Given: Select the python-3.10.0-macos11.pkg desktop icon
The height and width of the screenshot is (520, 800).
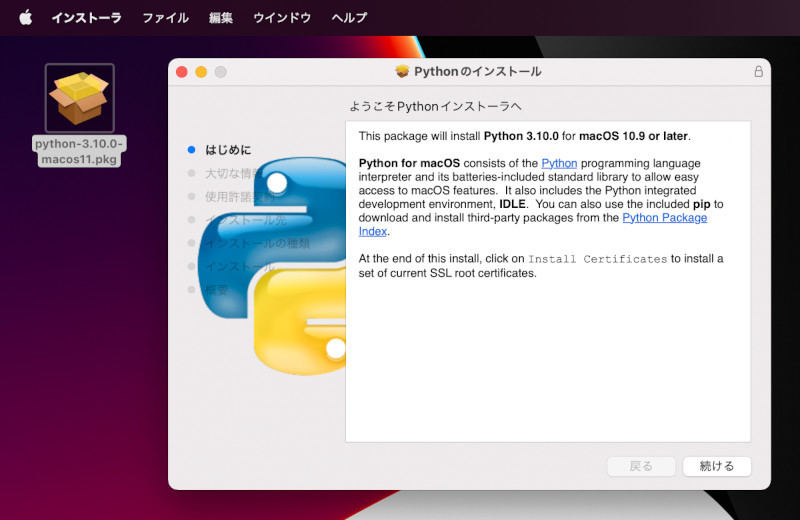Looking at the screenshot, I should [80, 98].
